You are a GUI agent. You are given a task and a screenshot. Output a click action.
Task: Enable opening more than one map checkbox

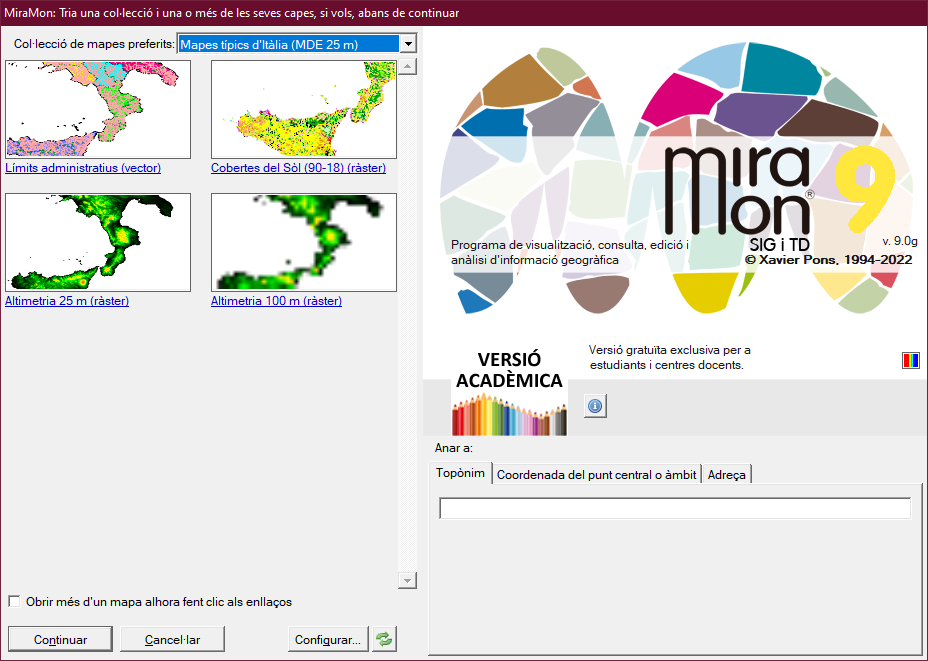pos(14,602)
